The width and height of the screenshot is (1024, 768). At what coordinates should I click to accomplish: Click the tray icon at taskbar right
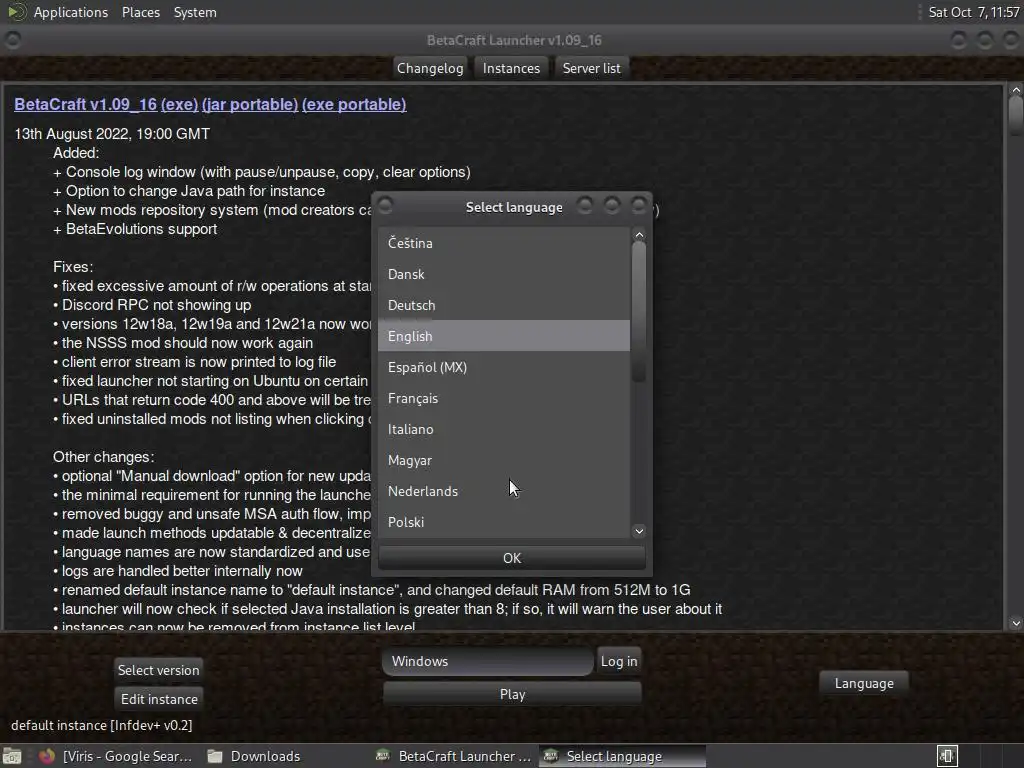947,756
